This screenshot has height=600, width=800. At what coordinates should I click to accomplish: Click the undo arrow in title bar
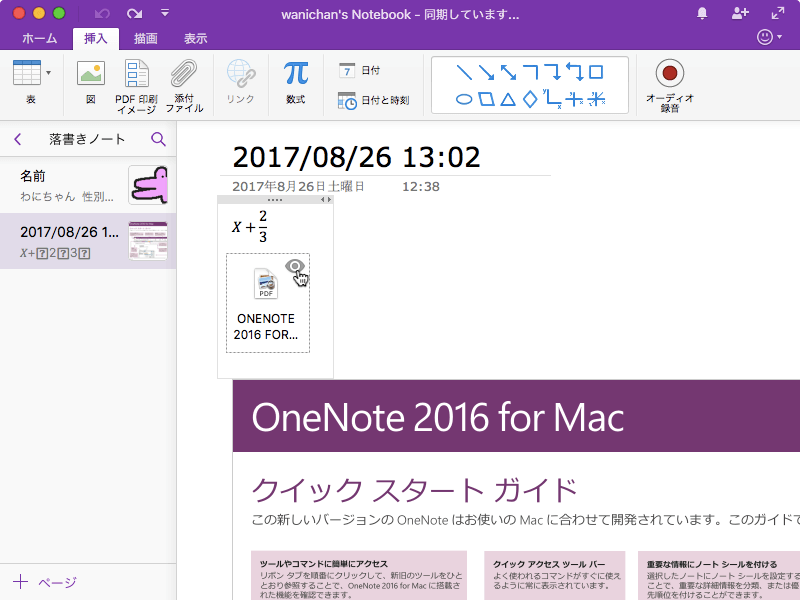[x=102, y=14]
